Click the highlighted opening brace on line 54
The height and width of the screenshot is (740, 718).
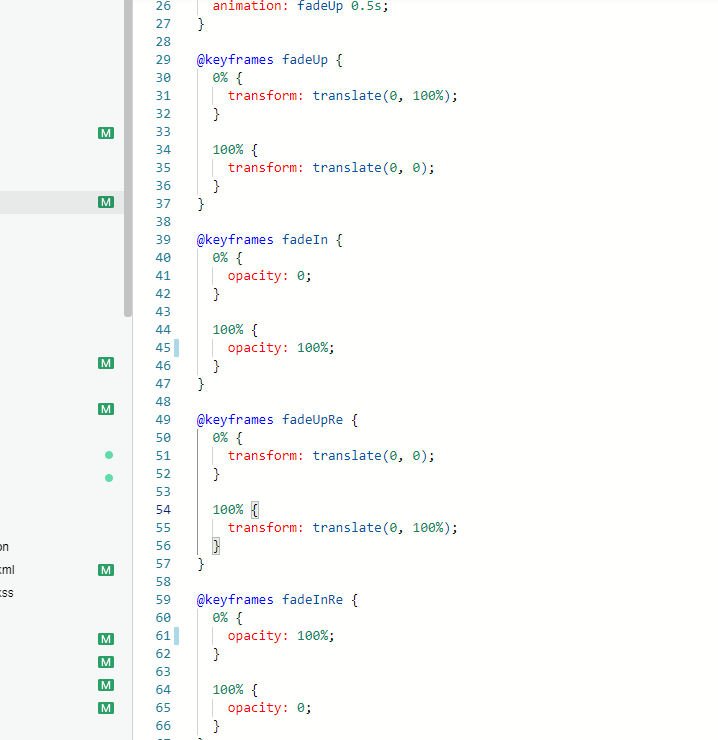coord(255,510)
